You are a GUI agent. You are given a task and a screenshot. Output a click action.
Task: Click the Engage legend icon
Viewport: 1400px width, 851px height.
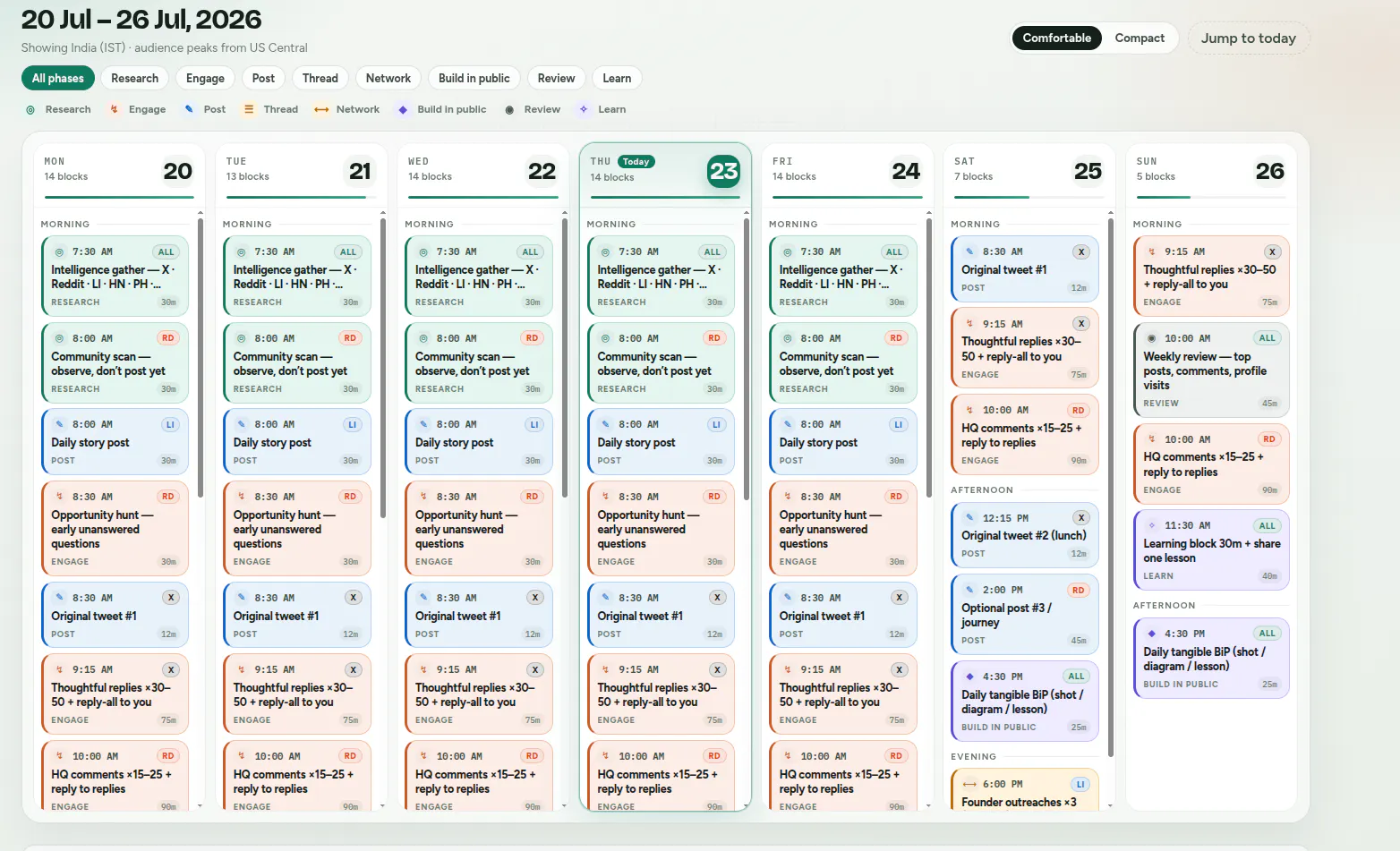(114, 110)
